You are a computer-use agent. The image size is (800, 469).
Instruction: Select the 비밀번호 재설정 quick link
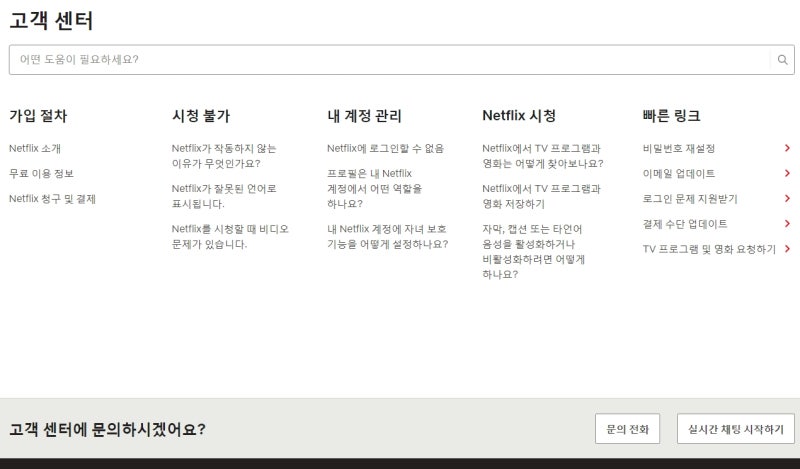coord(679,149)
